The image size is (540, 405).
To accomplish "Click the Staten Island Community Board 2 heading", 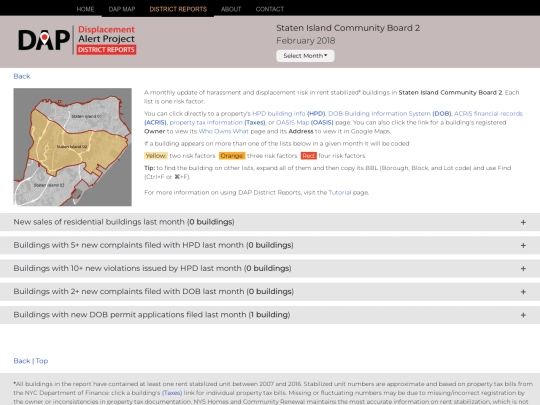I will 348,28.
